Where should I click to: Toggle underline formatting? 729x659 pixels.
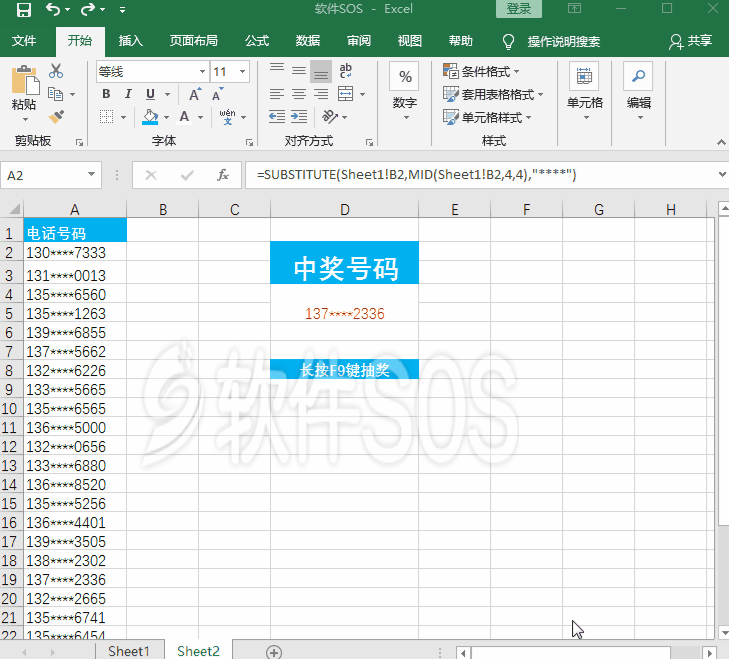(150, 94)
